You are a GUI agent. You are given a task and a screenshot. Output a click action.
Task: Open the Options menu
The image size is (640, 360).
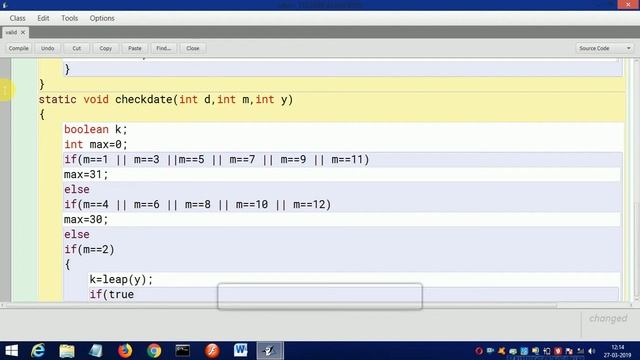tap(102, 18)
